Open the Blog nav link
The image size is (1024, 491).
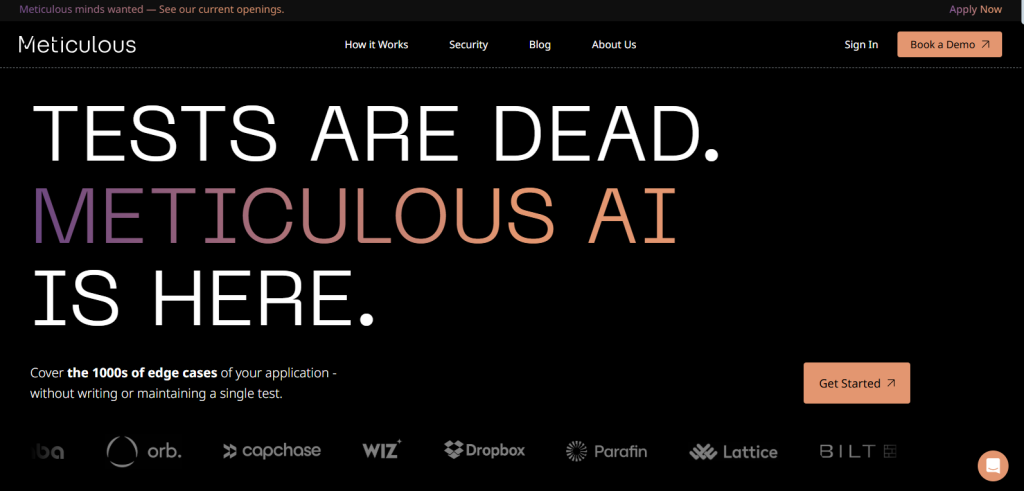pyautogui.click(x=539, y=44)
